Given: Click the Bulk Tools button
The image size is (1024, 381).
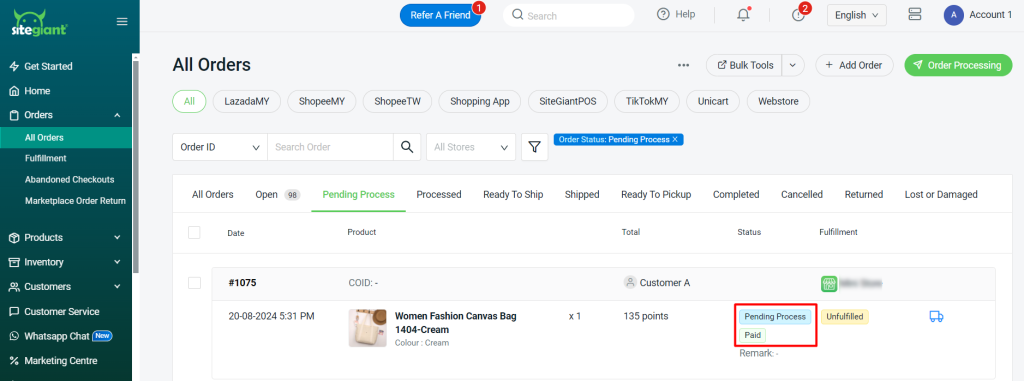Looking at the screenshot, I should (x=744, y=65).
